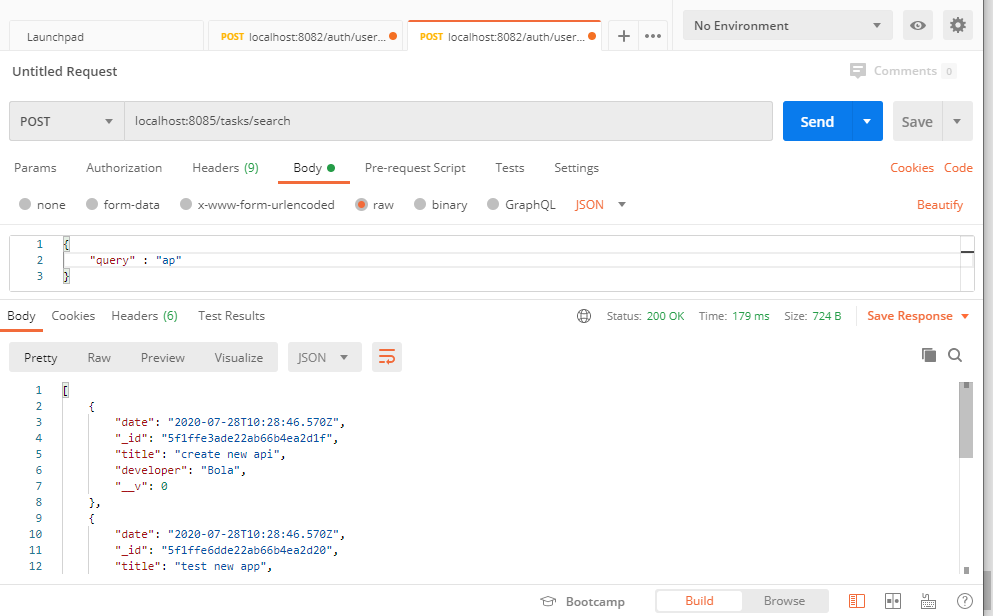Switch to Build mode
993x616 pixels.
(x=699, y=601)
